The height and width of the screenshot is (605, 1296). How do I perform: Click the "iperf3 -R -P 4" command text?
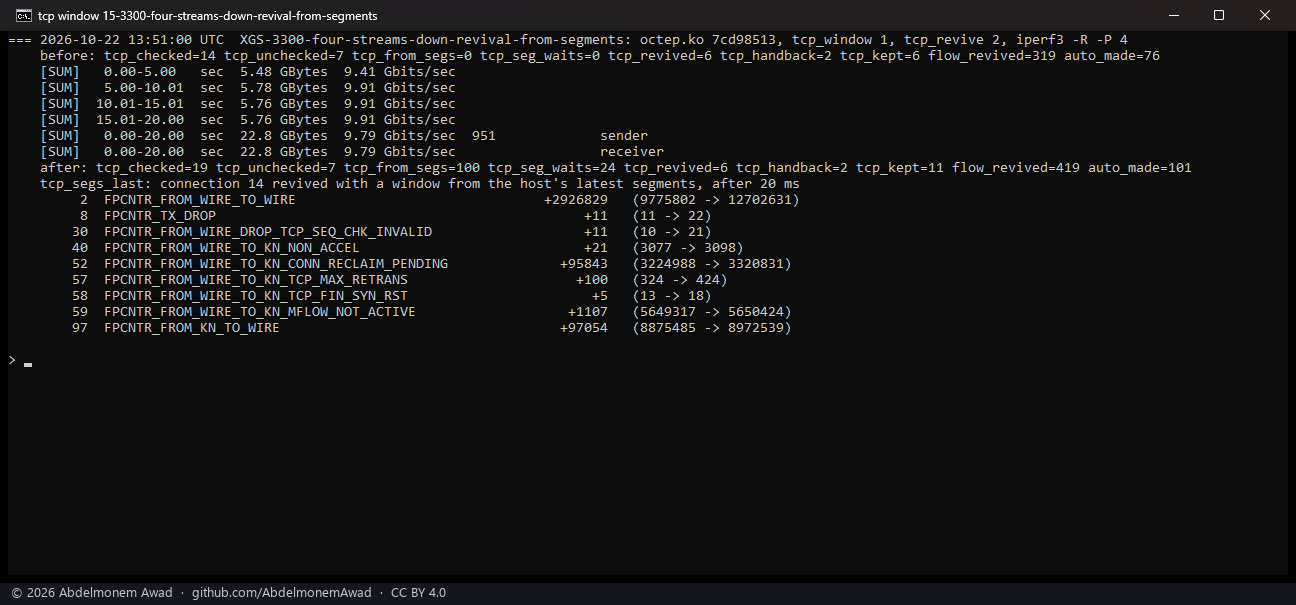click(x=1072, y=40)
